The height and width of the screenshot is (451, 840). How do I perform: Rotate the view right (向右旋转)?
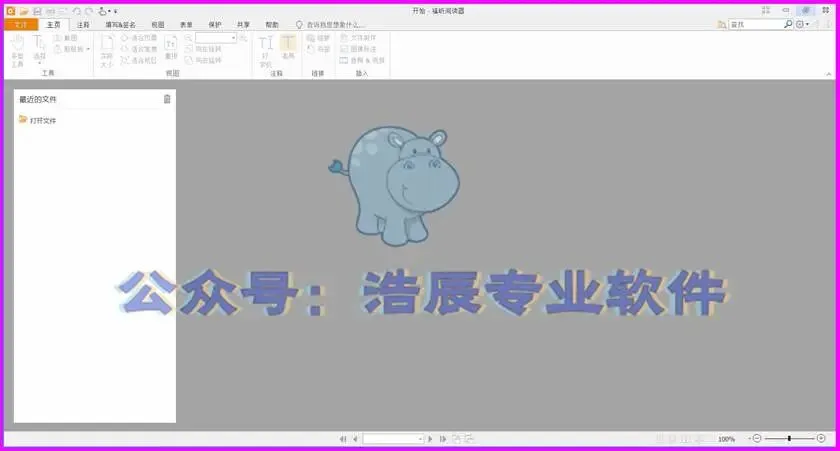pos(203,61)
